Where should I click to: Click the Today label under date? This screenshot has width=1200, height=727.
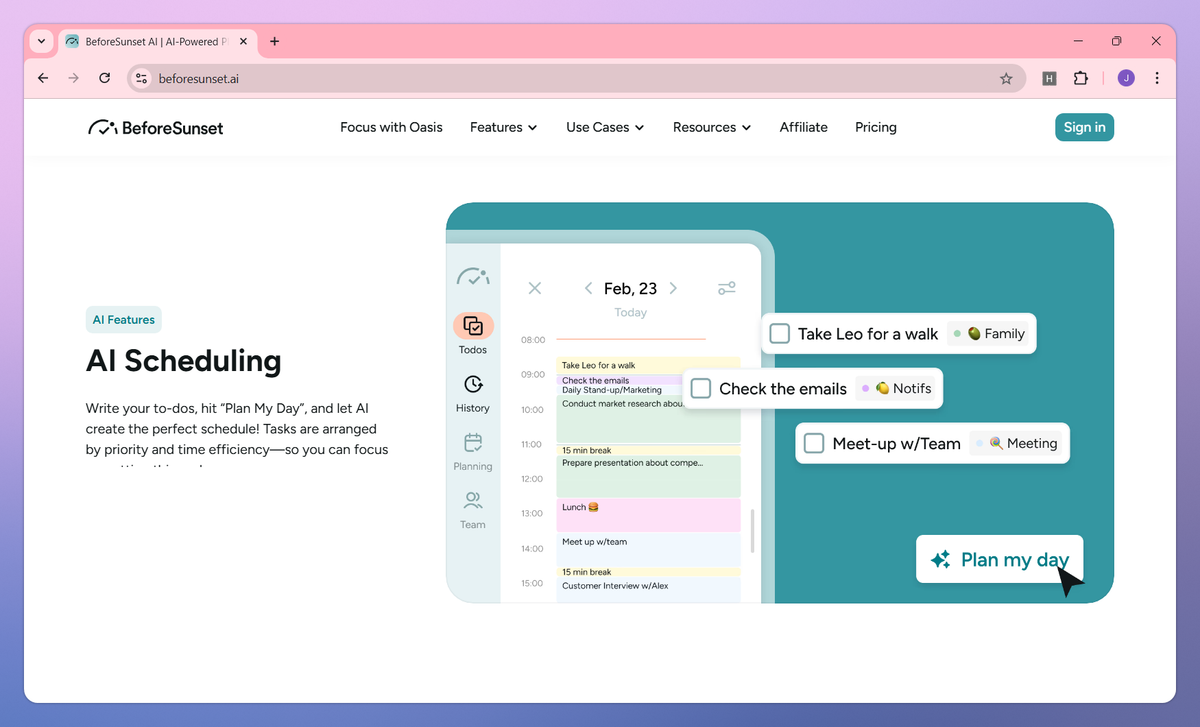pyautogui.click(x=631, y=312)
